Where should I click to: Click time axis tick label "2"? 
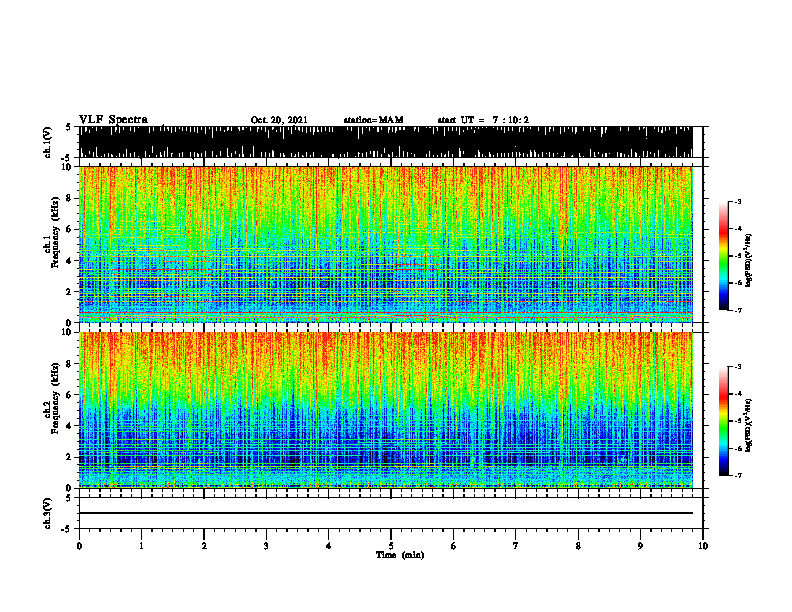pyautogui.click(x=204, y=546)
